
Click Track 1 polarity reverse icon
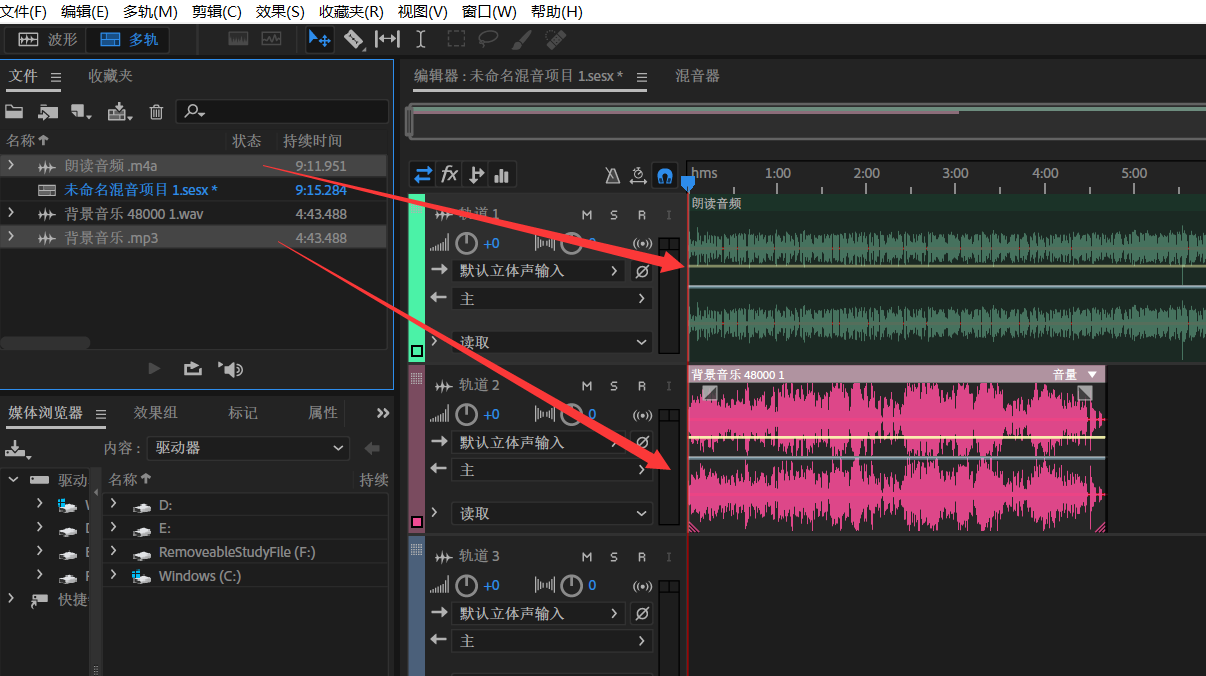[642, 271]
